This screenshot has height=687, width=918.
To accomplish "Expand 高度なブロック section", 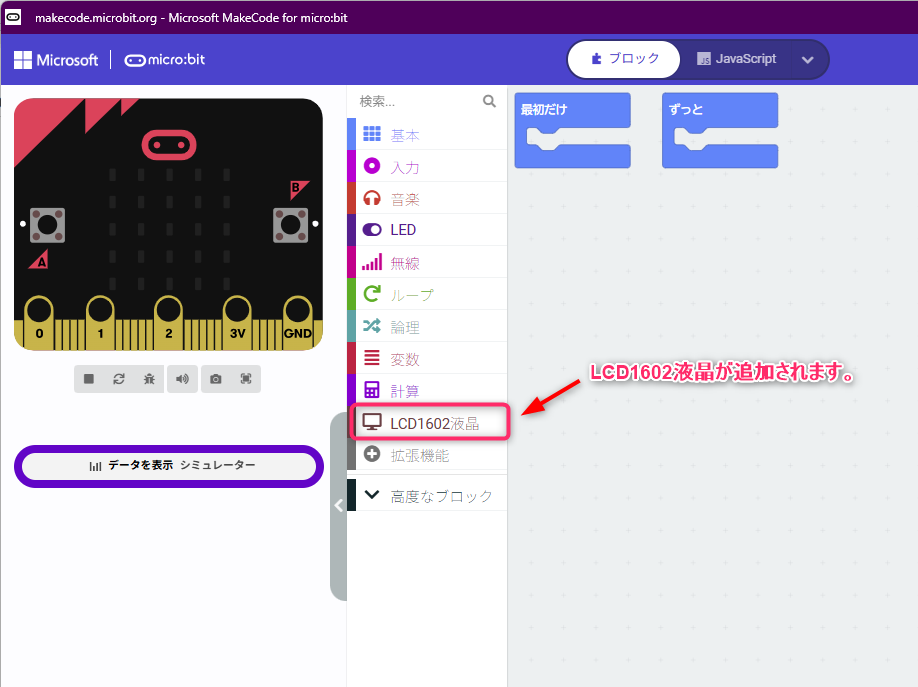I will pos(427,495).
